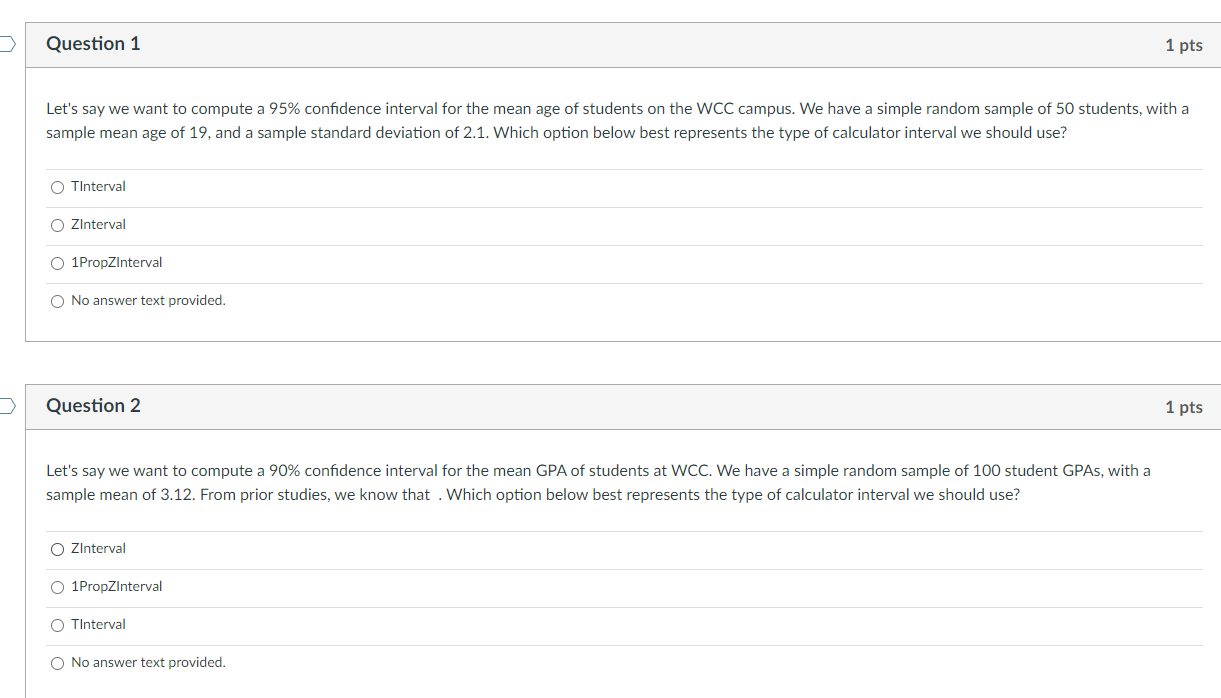Click the Question 2 header title
1221x698 pixels.
pyautogui.click(x=93, y=406)
